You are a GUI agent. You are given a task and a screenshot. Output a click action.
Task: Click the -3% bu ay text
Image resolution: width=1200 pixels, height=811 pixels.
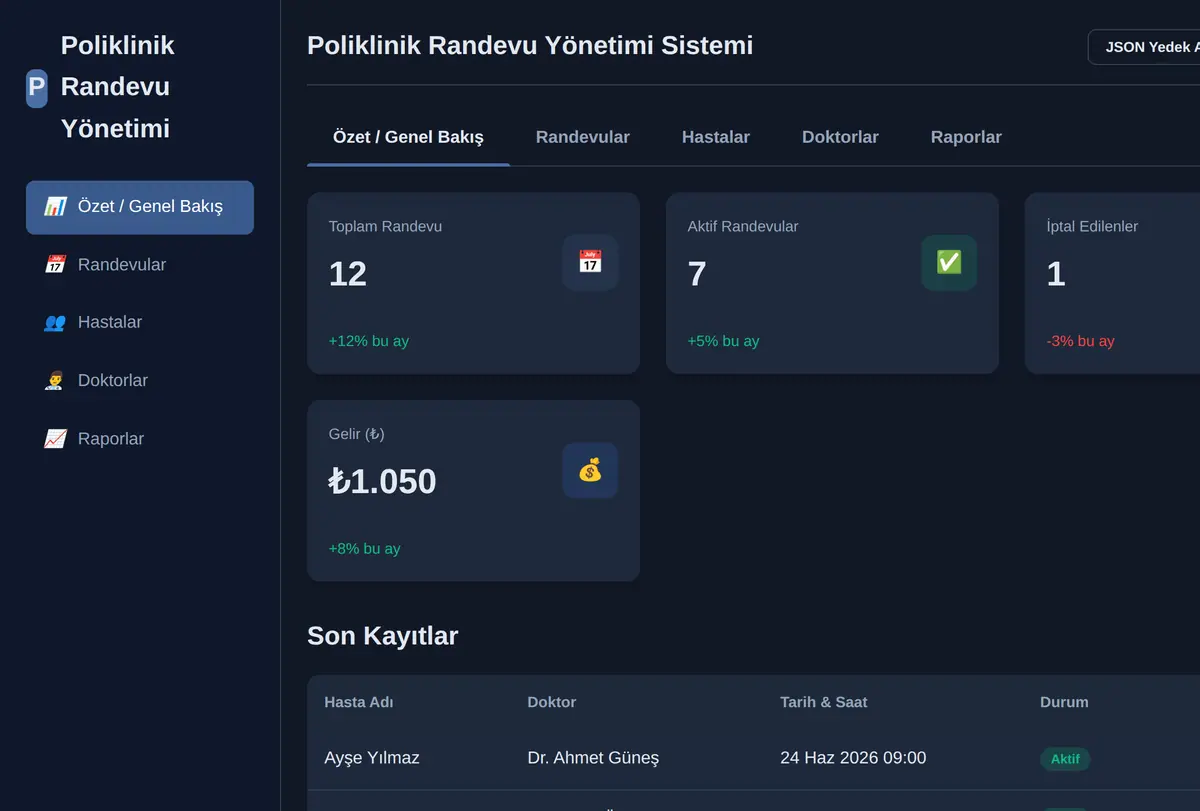1081,341
